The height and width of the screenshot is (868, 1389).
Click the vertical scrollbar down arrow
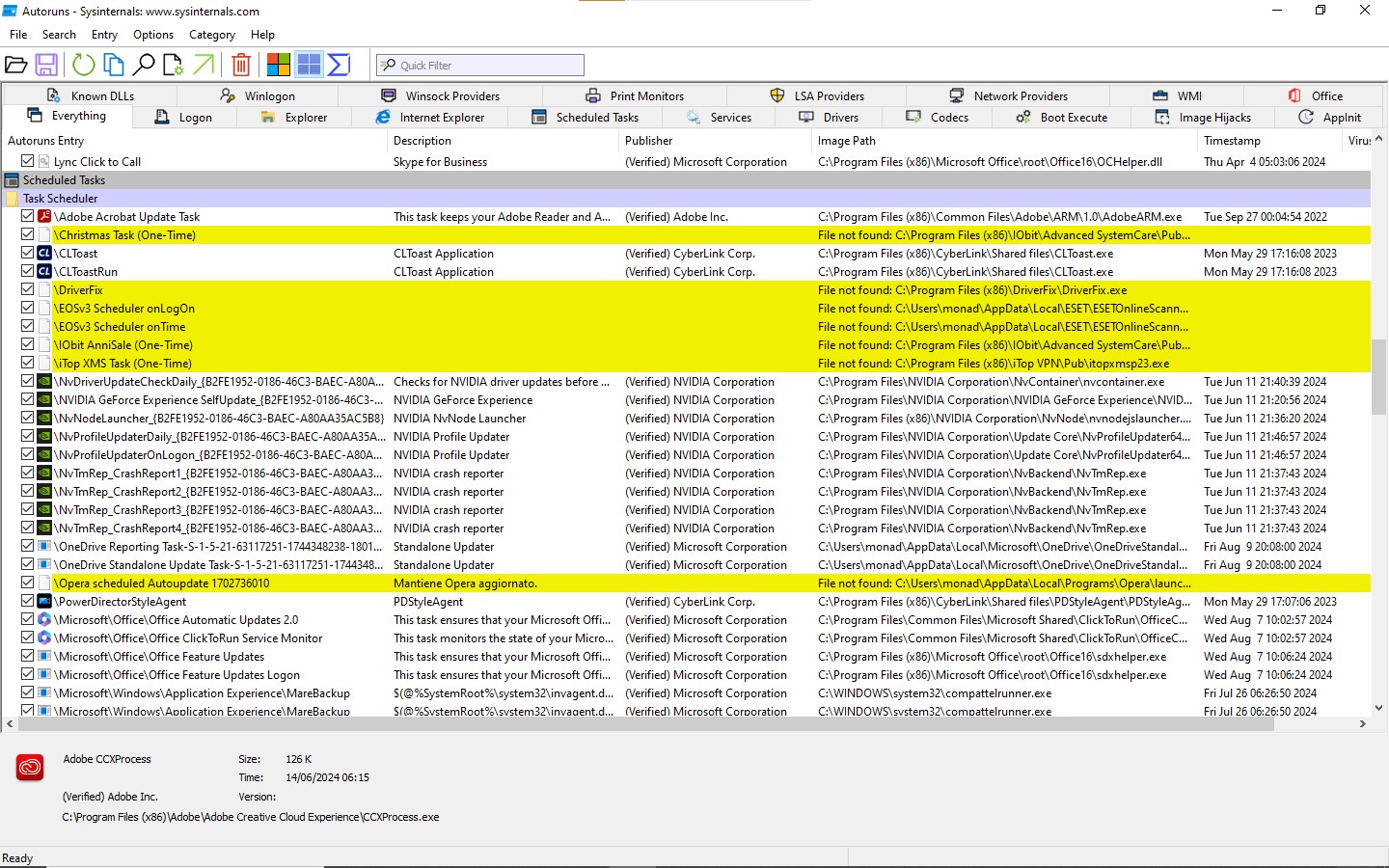(1378, 707)
